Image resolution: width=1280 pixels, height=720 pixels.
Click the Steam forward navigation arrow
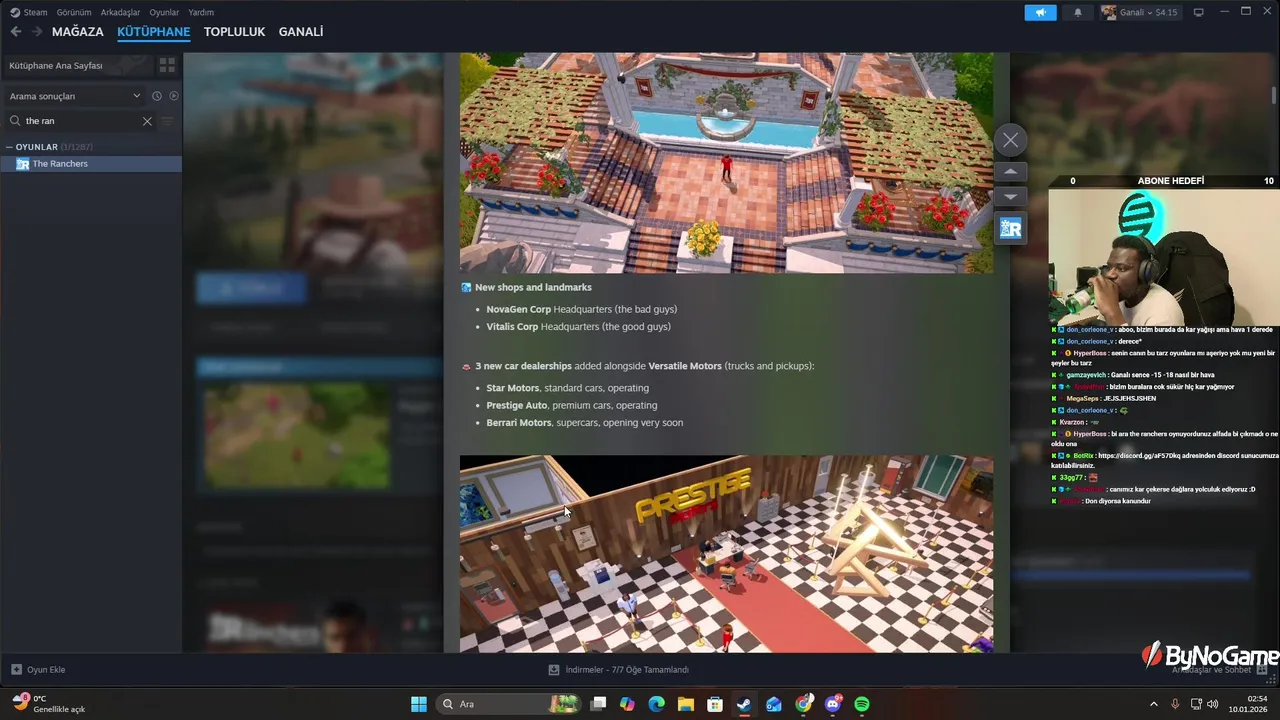coord(37,32)
